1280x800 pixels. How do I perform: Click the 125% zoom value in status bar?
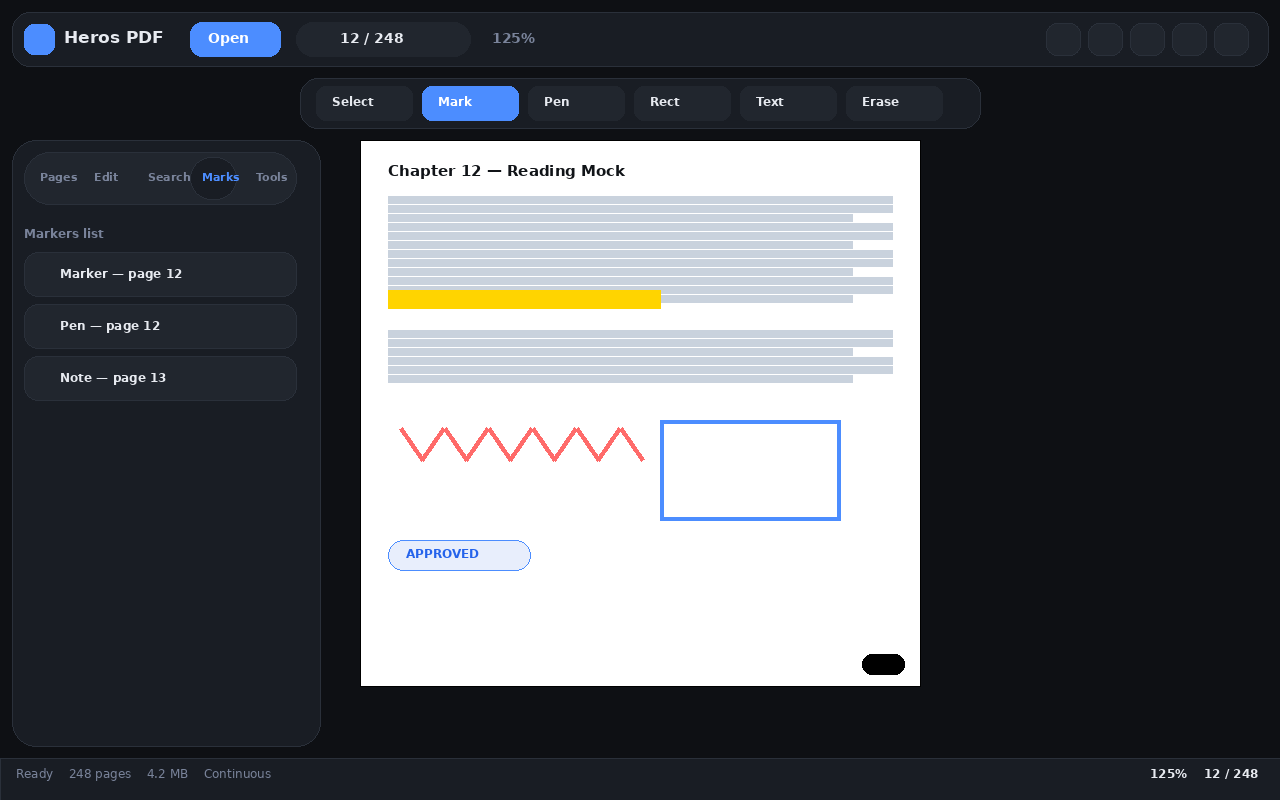[x=1168, y=774]
